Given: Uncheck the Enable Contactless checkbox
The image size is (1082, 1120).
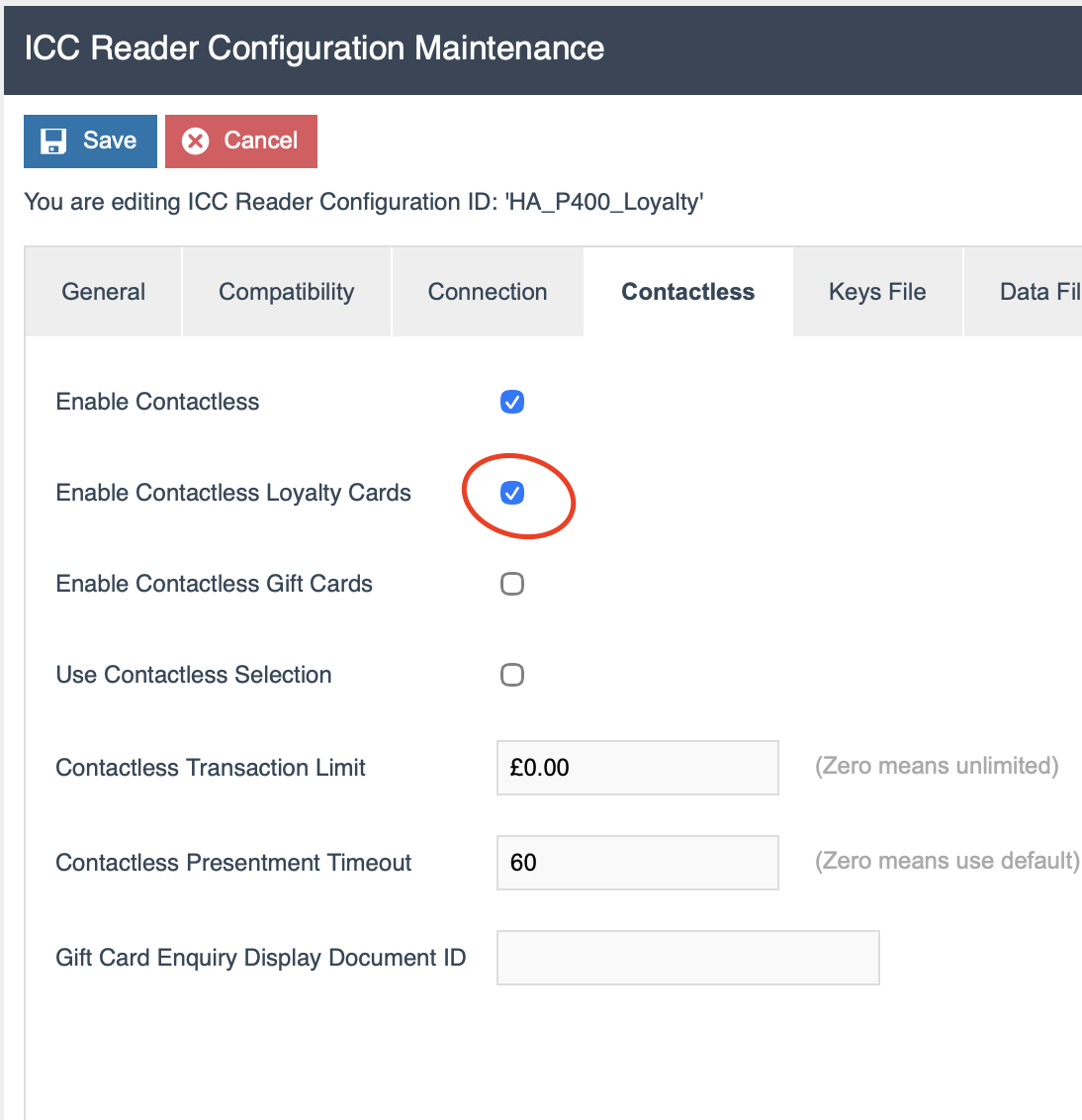Looking at the screenshot, I should tap(512, 402).
